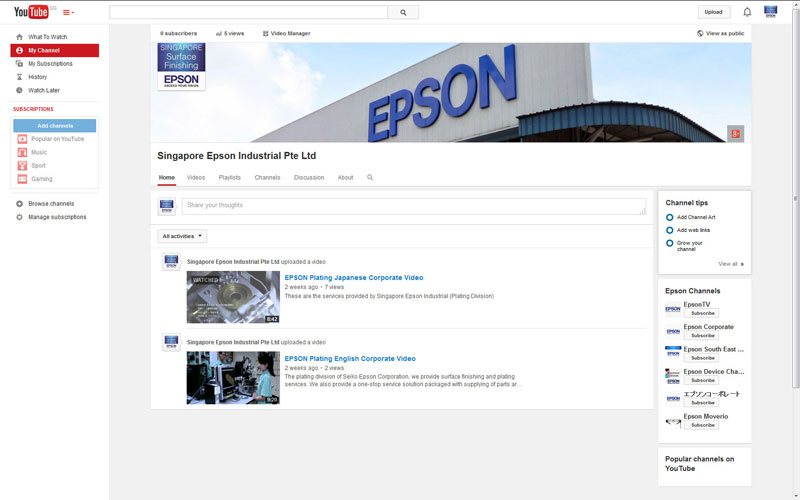Open the guide menu icon beside logo
800x500 pixels.
click(68, 12)
